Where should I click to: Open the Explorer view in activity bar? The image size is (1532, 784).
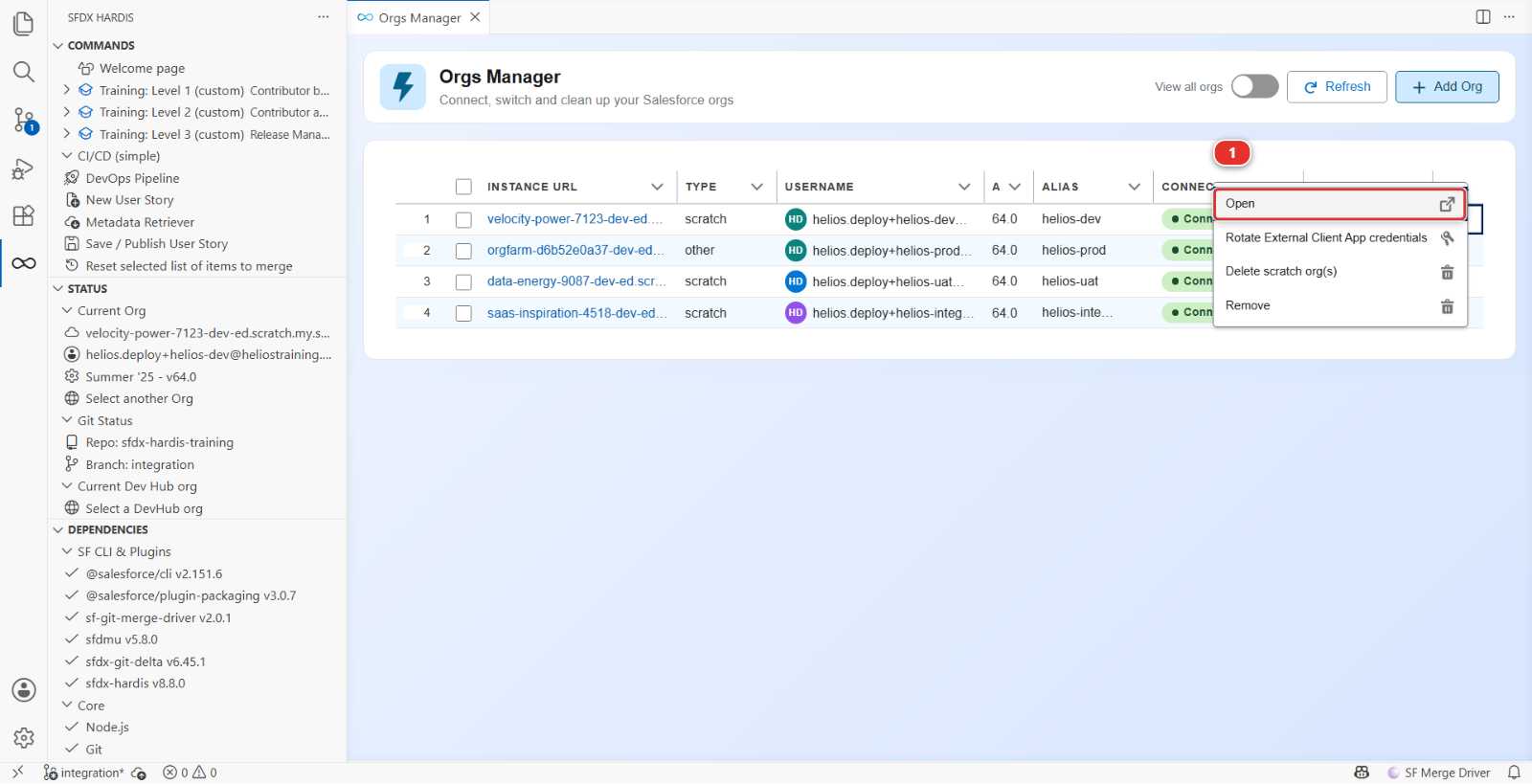click(x=24, y=23)
